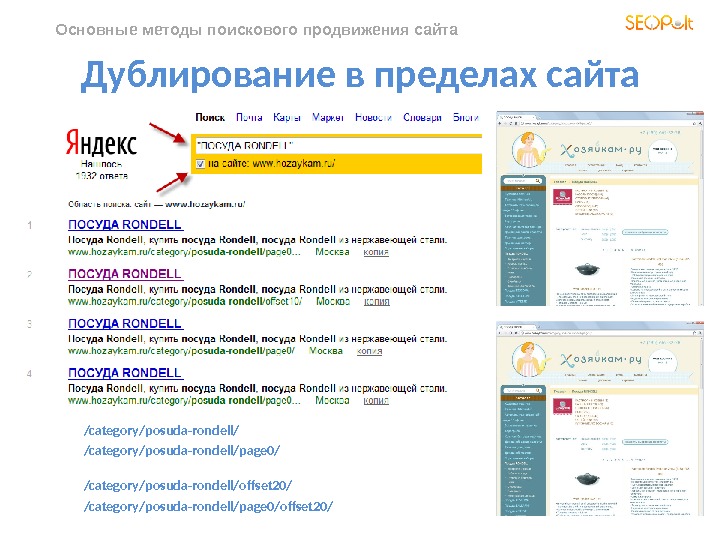The height and width of the screenshot is (540, 720).
Task: Click 'Москва' region in result 3
Action: coord(326,351)
